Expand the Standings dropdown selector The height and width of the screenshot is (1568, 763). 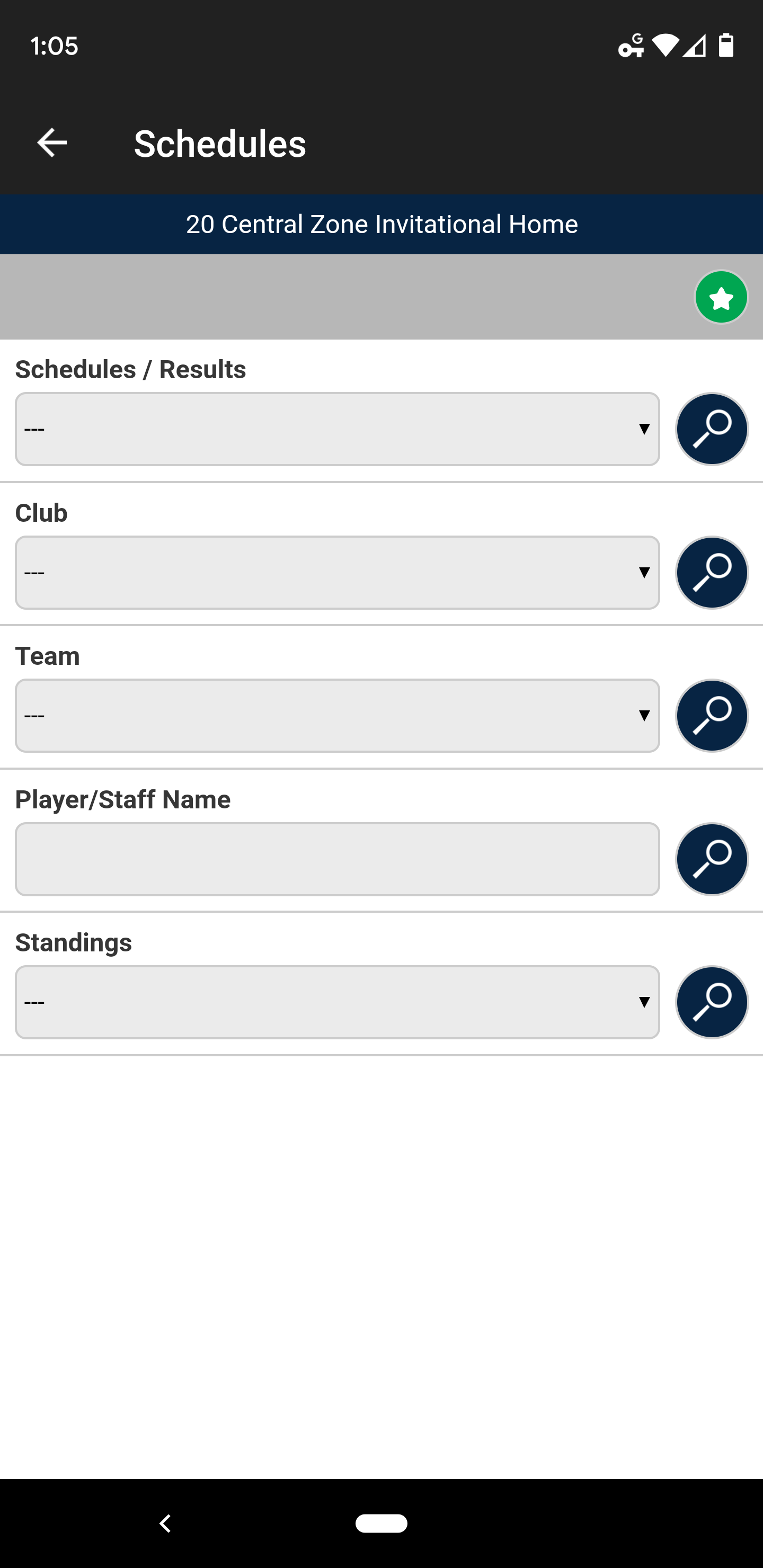[338, 1003]
